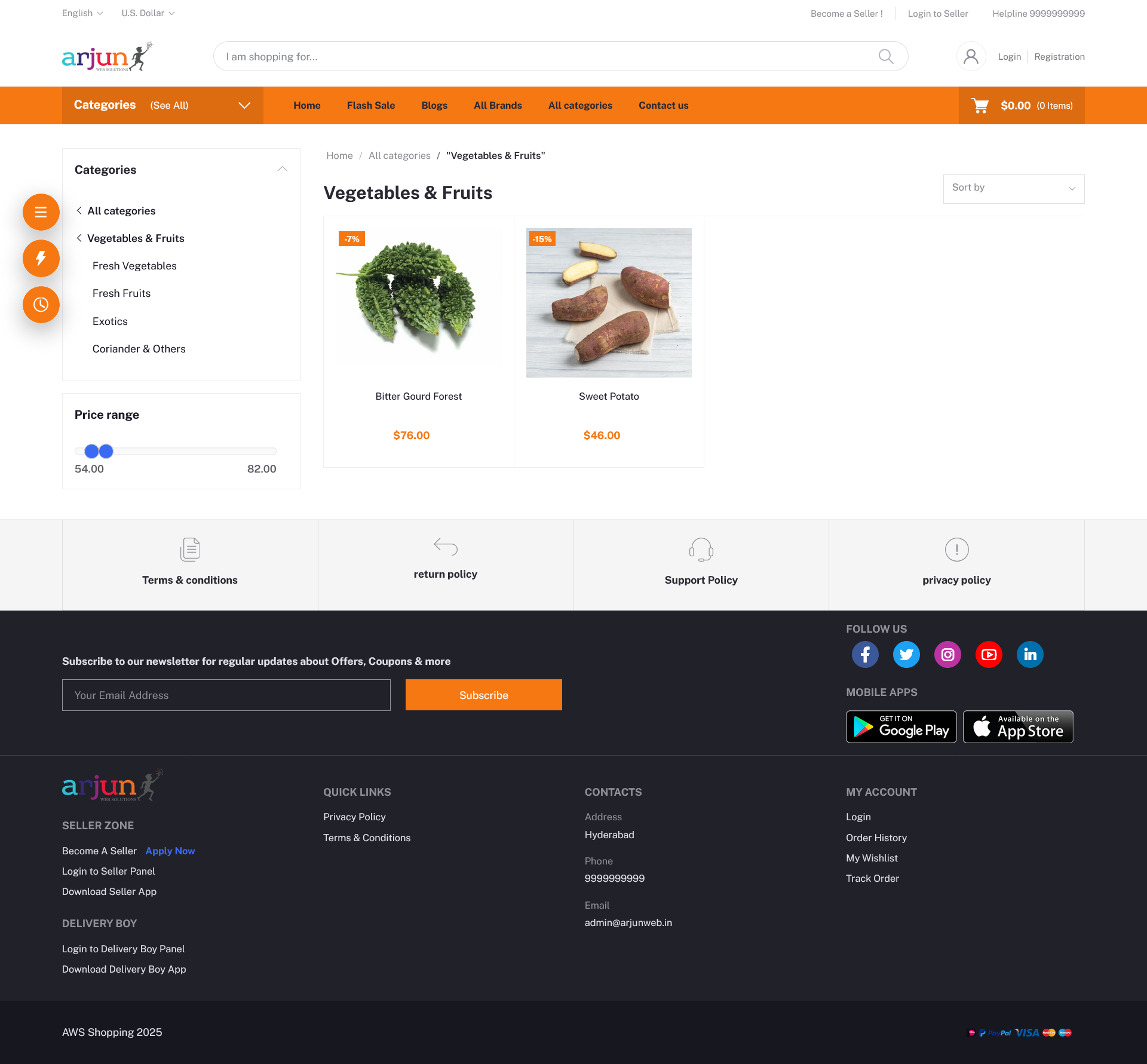Open the YouTube social icon
This screenshot has height=1064, width=1147.
pyautogui.click(x=989, y=655)
